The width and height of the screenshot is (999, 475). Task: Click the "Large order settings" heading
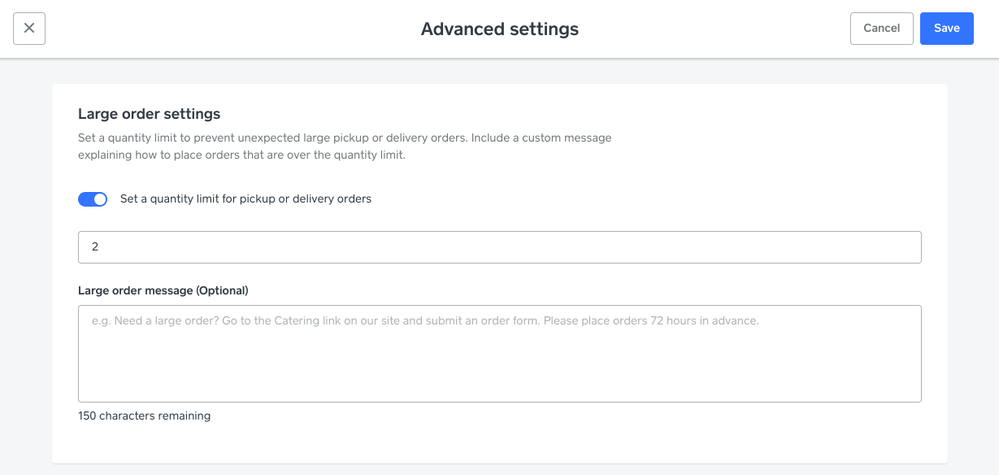(x=149, y=114)
